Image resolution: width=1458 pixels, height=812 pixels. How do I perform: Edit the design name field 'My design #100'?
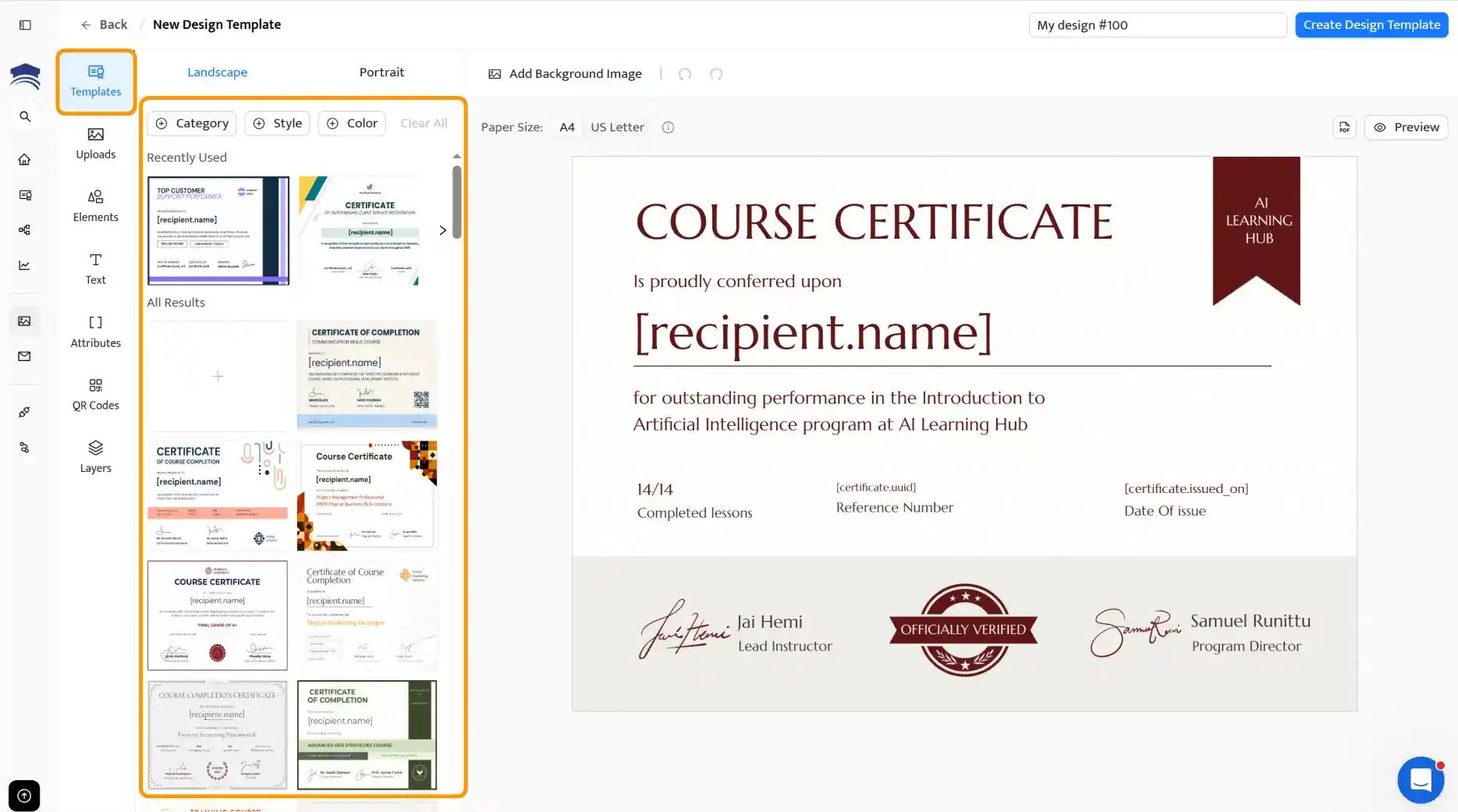(x=1158, y=25)
